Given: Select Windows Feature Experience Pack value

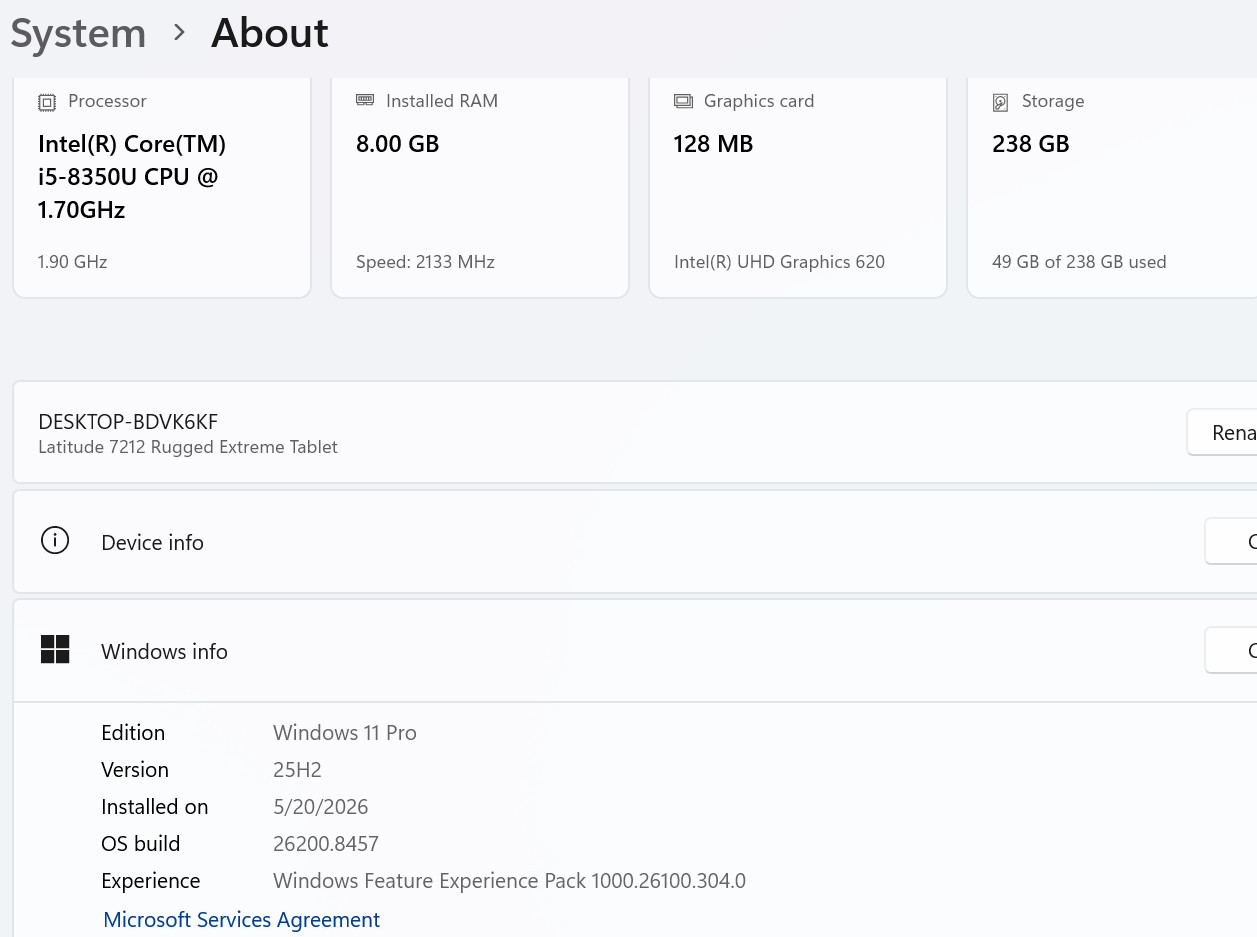Looking at the screenshot, I should pyautogui.click(x=509, y=881).
